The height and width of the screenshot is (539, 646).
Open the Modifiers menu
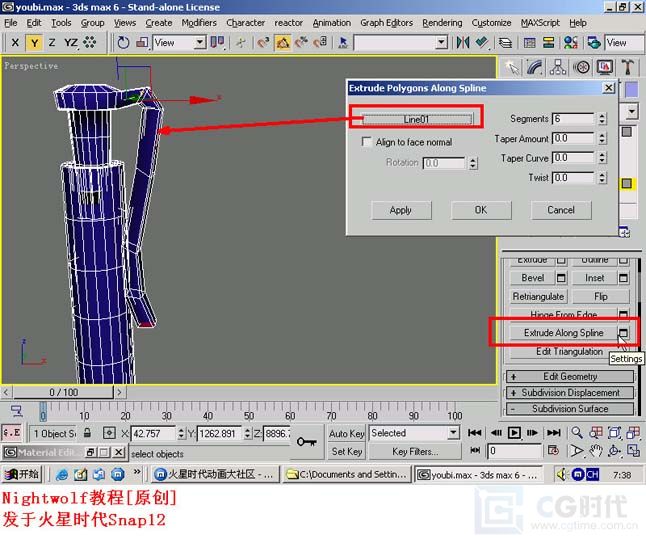click(199, 23)
